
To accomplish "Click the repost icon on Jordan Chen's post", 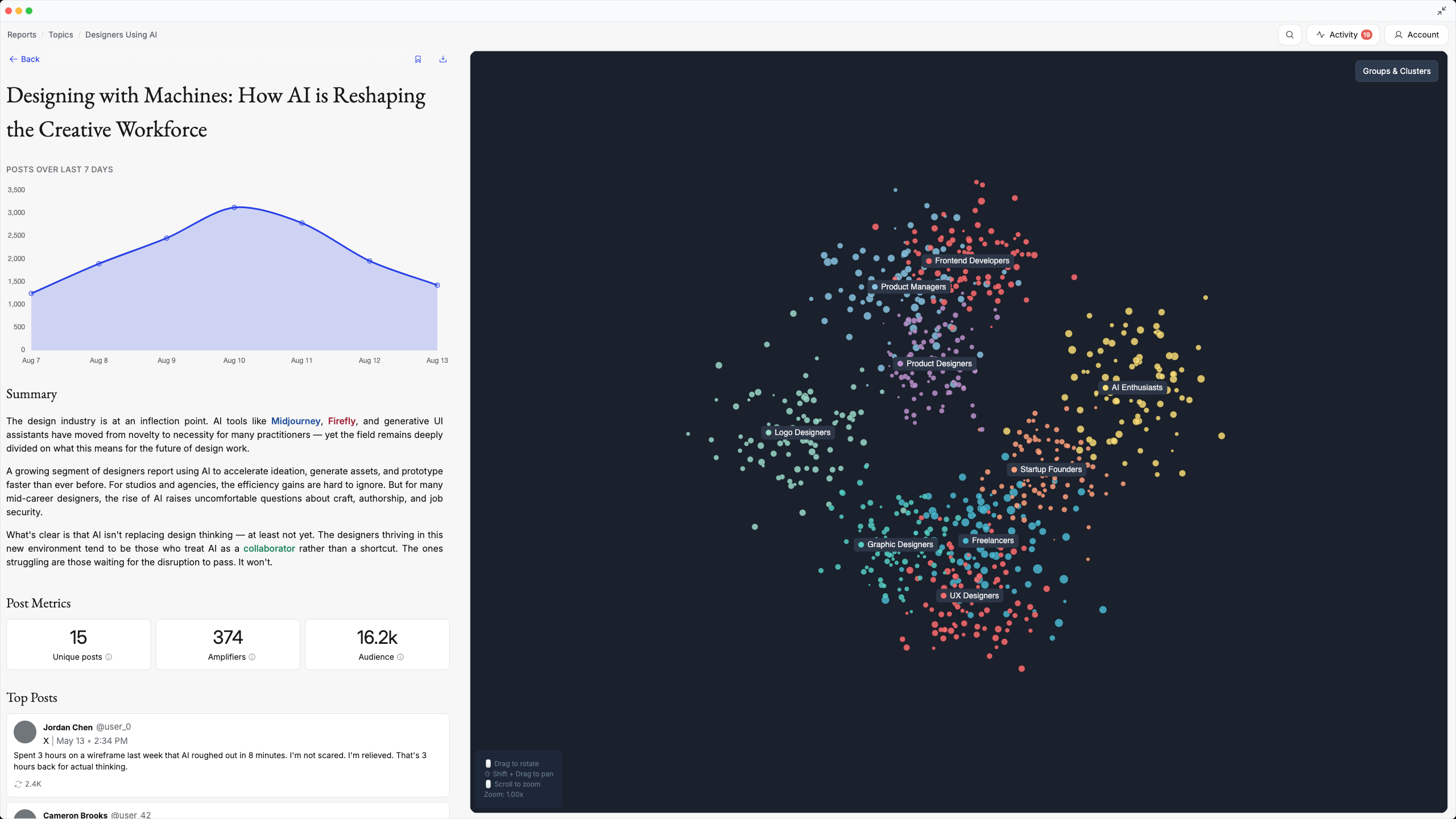I will pyautogui.click(x=18, y=784).
